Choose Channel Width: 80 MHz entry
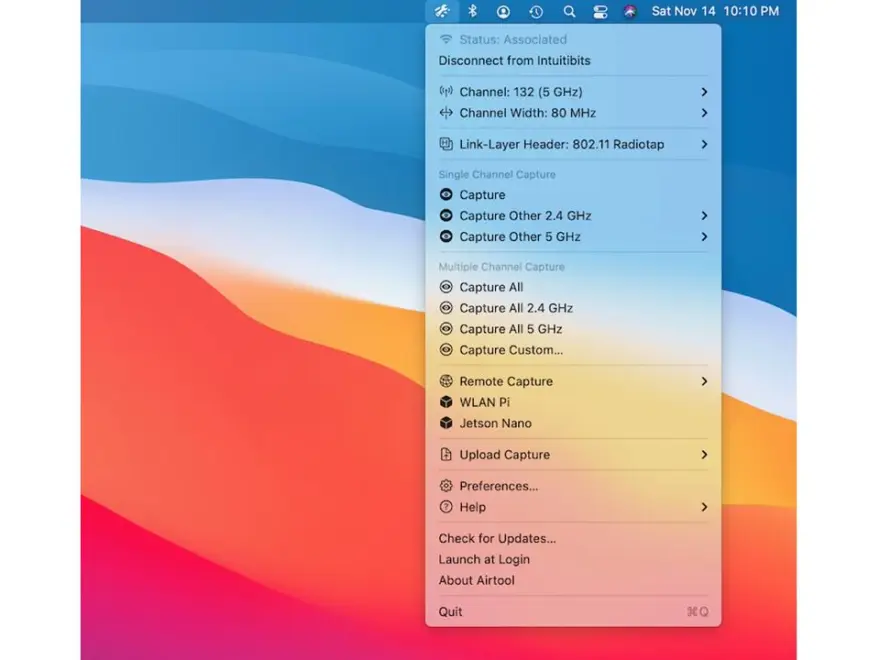Screen dimensions: 880x660 click(x=573, y=113)
